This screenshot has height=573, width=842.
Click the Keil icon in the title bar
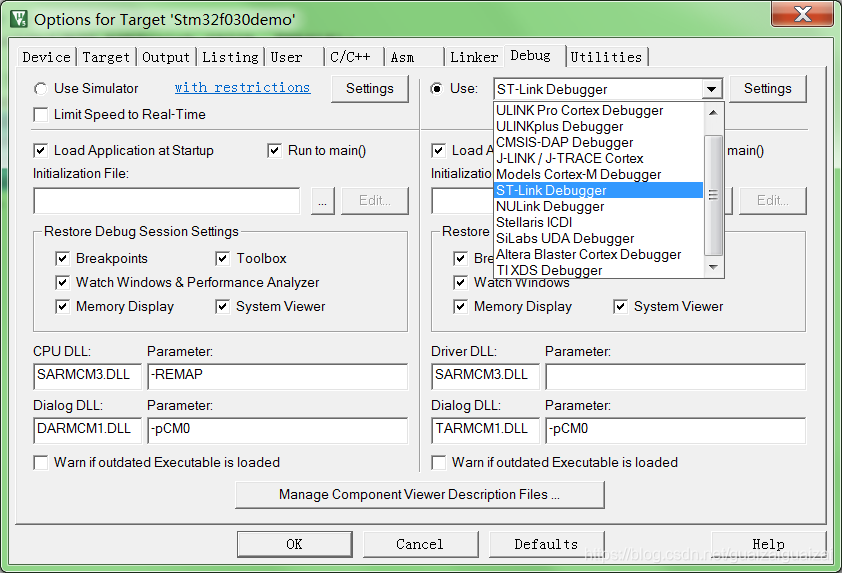click(18, 18)
